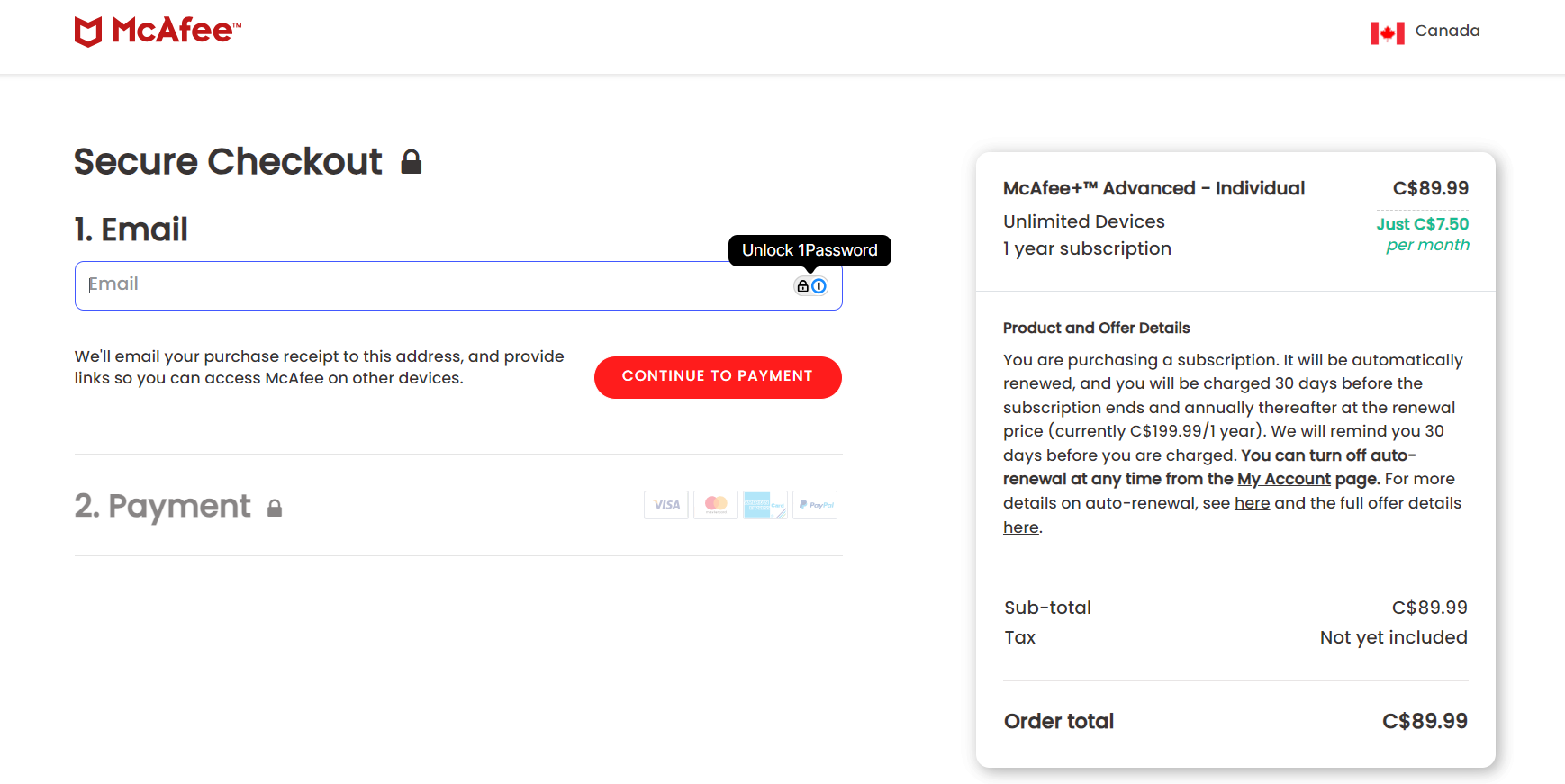The image size is (1565, 784).
Task: Open the My Account link
Action: [1283, 479]
